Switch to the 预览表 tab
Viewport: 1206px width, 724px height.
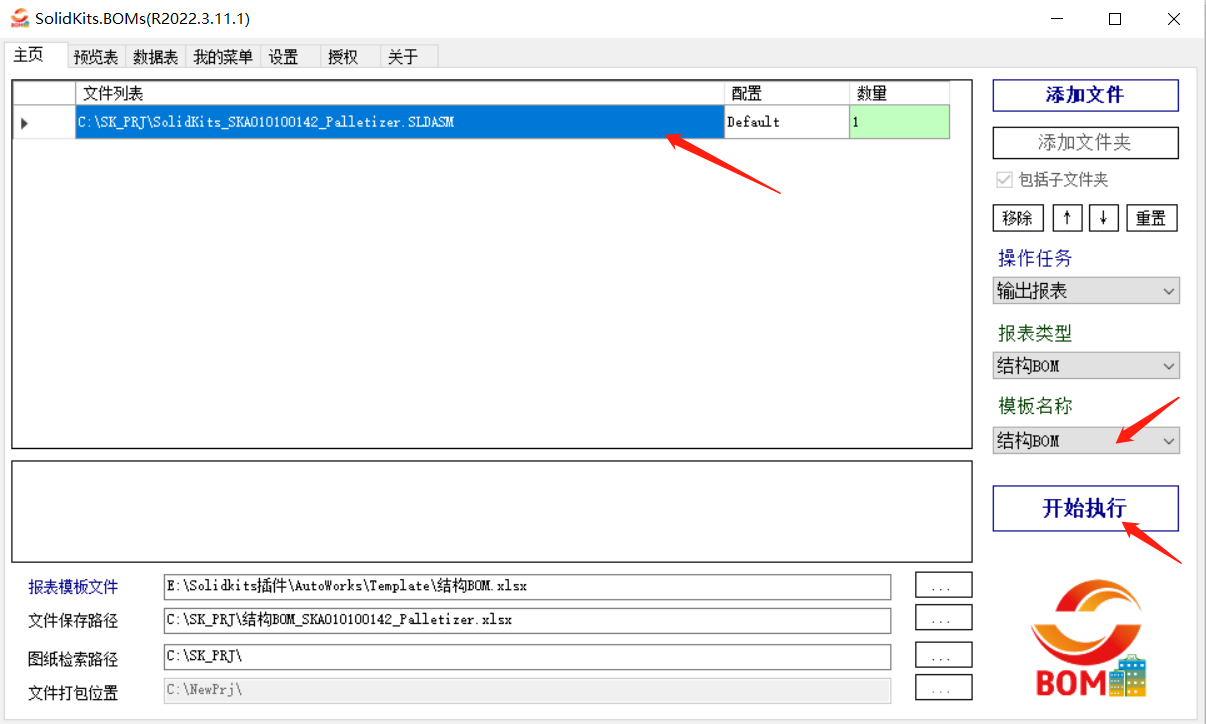coord(95,56)
